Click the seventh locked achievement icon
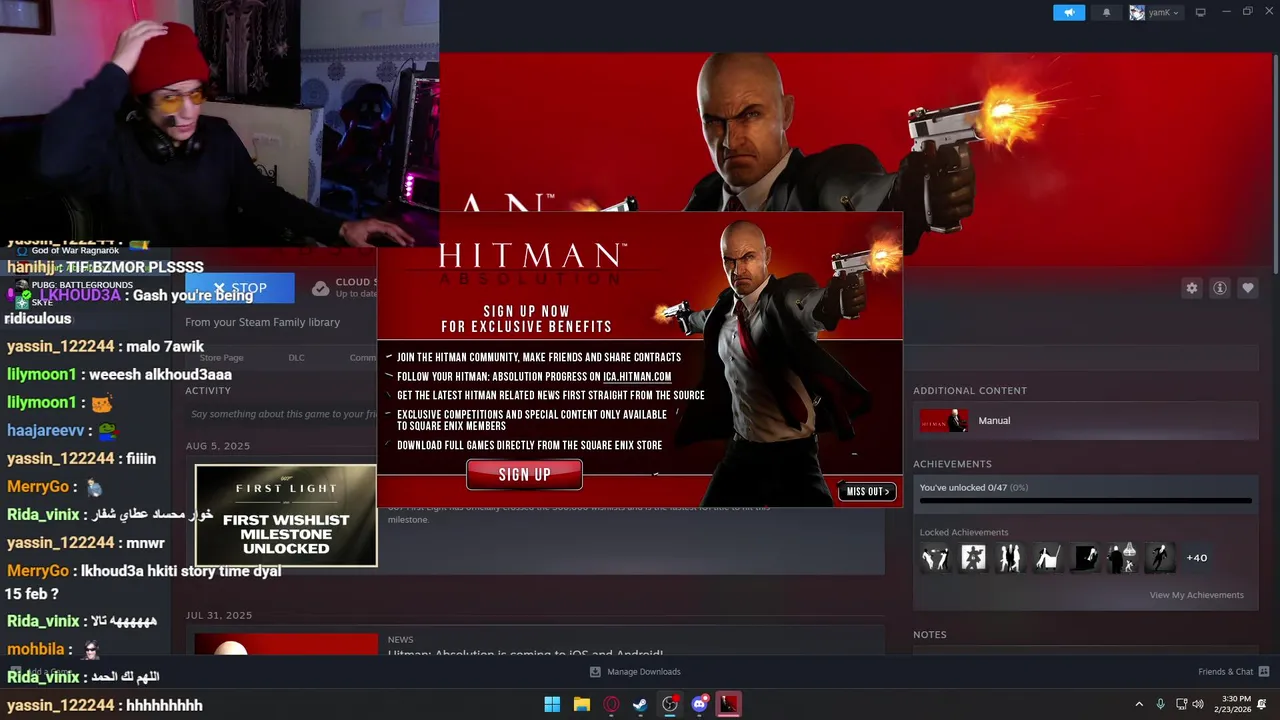This screenshot has width=1280, height=720. click(1159, 557)
